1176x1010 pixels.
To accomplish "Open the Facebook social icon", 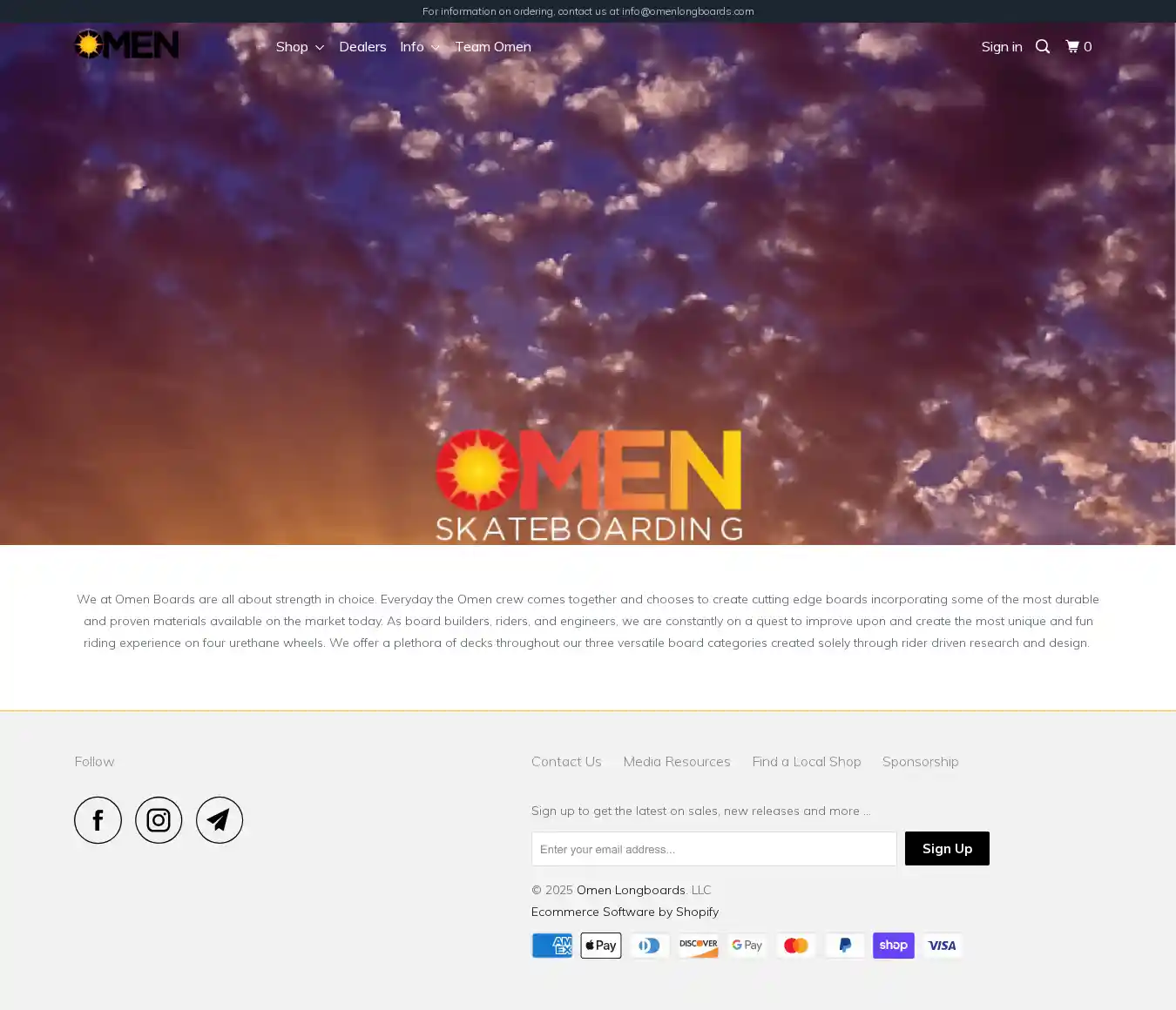I will point(98,820).
